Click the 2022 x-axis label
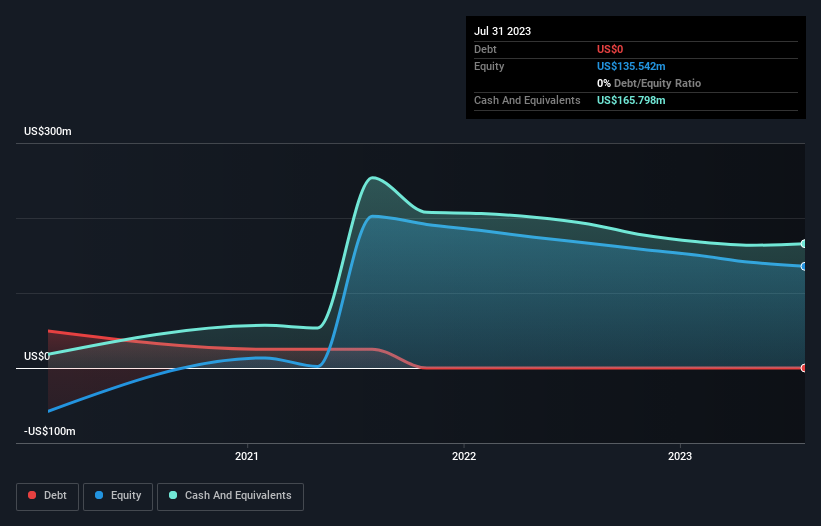Screen dimensions: 821x526 [464, 456]
